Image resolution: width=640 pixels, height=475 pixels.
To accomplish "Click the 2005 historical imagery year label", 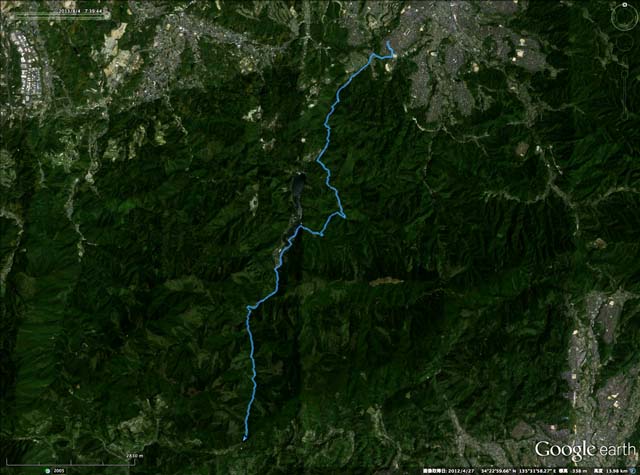I will click(59, 471).
